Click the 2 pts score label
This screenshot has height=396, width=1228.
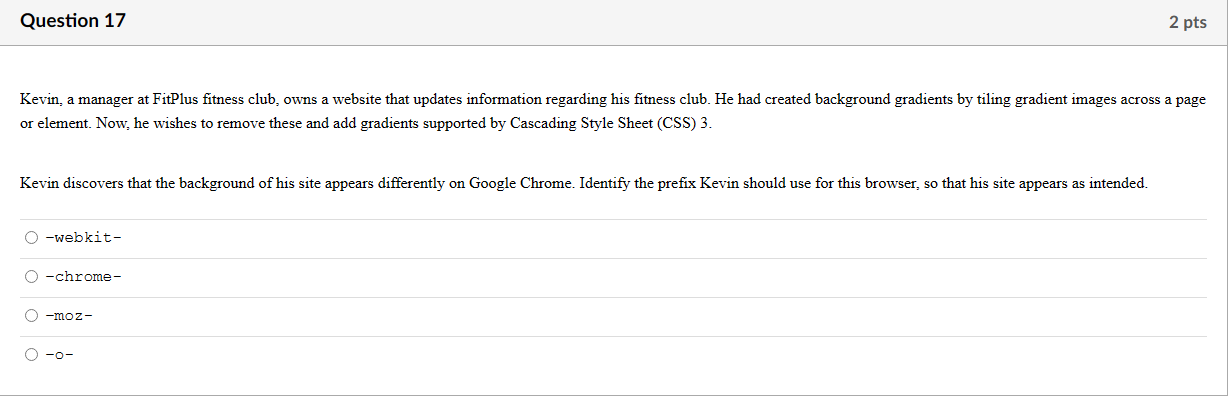coord(1188,22)
